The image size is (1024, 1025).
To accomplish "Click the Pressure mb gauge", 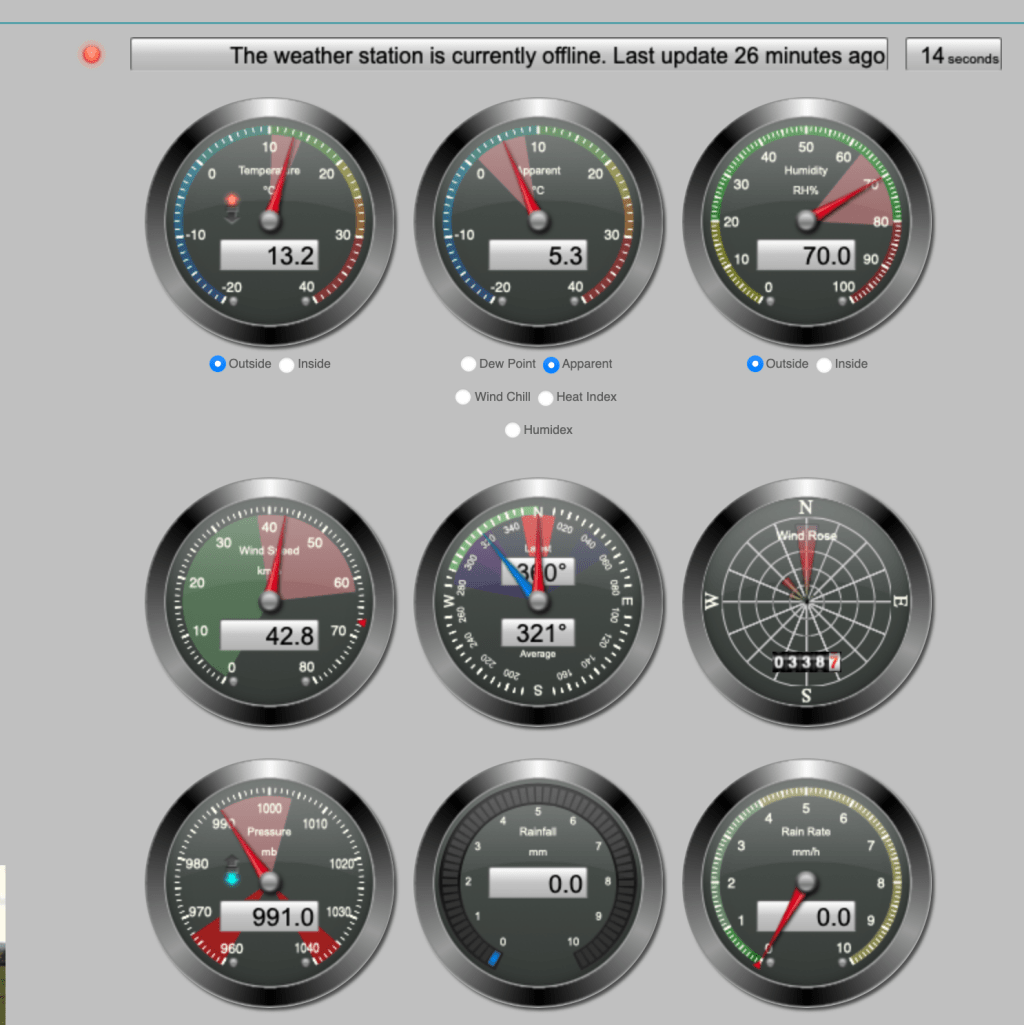I will pyautogui.click(x=270, y=881).
